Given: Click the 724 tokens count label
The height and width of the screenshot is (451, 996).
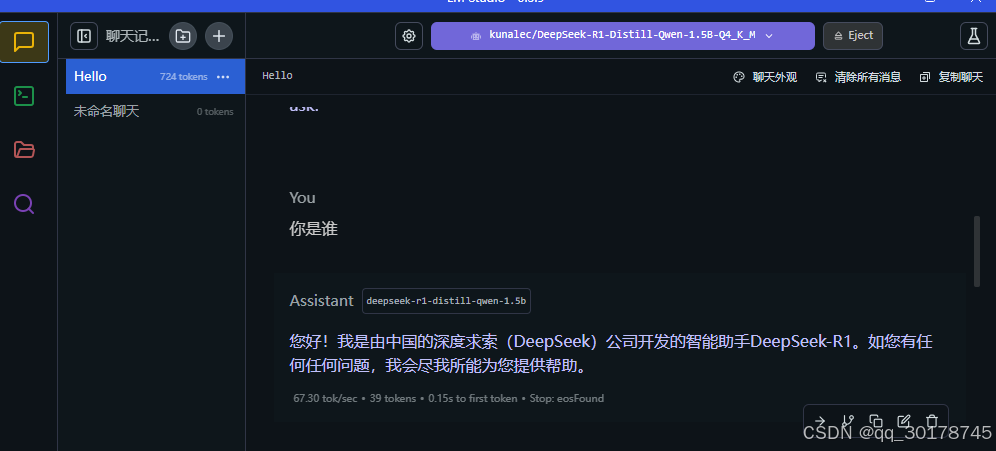Looking at the screenshot, I should click(x=184, y=77).
